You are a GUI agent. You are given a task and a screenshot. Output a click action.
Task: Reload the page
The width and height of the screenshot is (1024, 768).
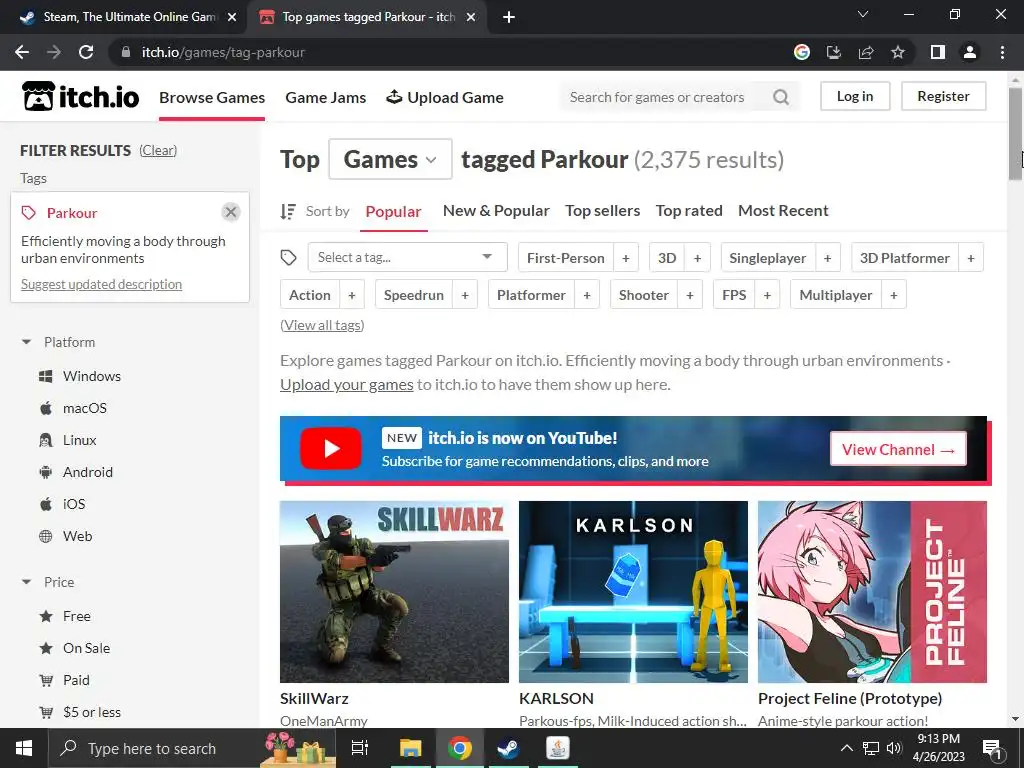point(86,52)
